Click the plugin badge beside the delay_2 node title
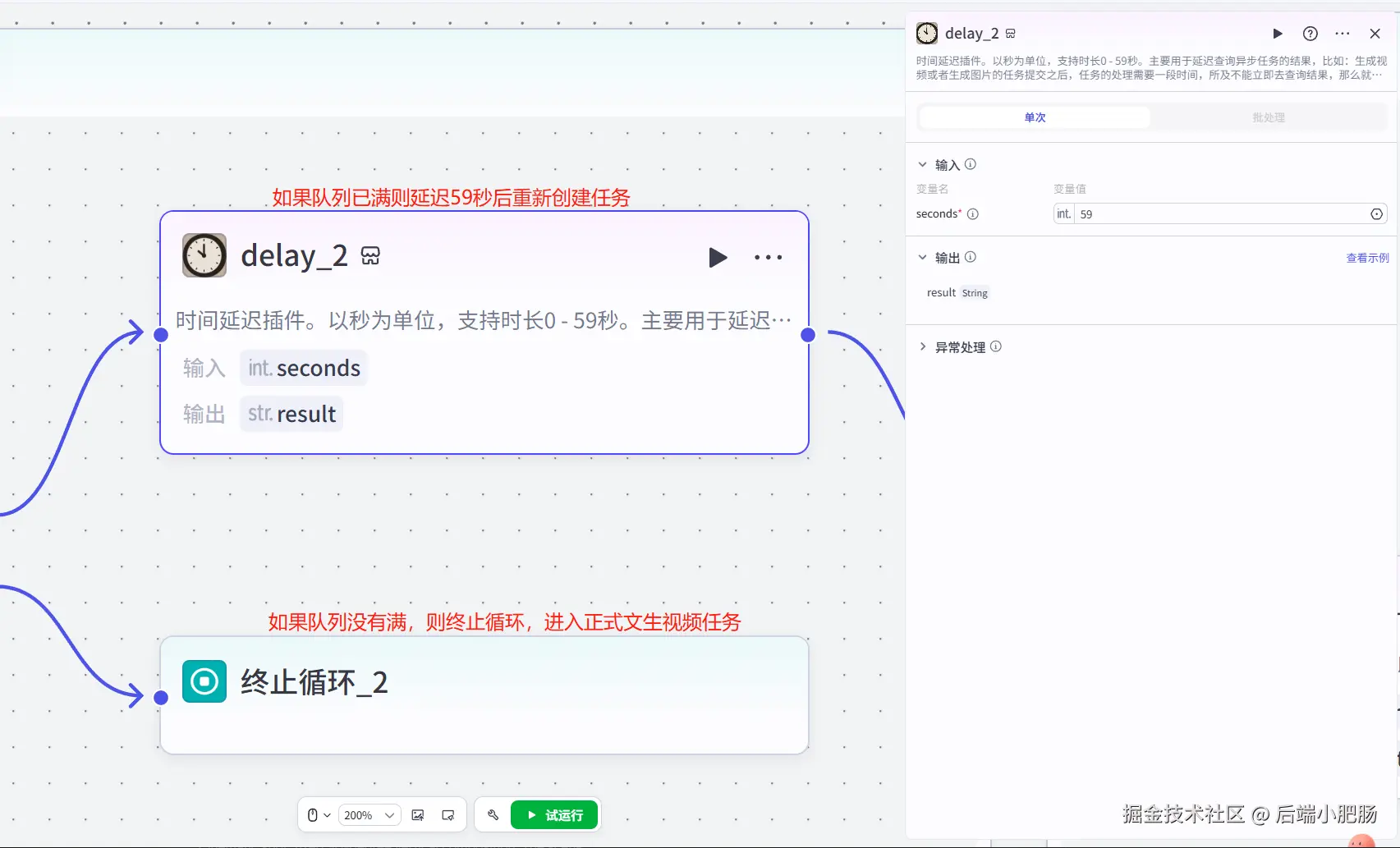1400x848 pixels. (370, 256)
